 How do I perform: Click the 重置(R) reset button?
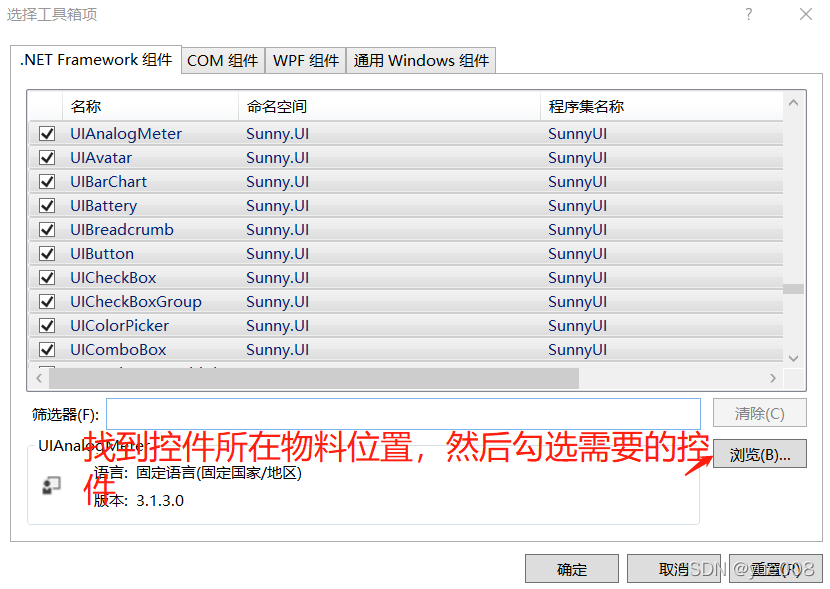(775, 569)
